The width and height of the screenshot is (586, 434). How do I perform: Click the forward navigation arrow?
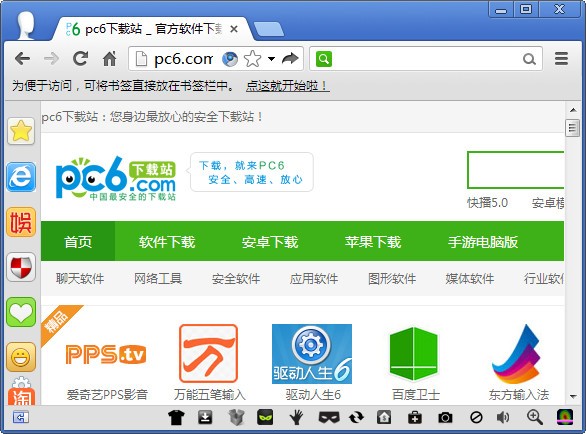coord(51,59)
